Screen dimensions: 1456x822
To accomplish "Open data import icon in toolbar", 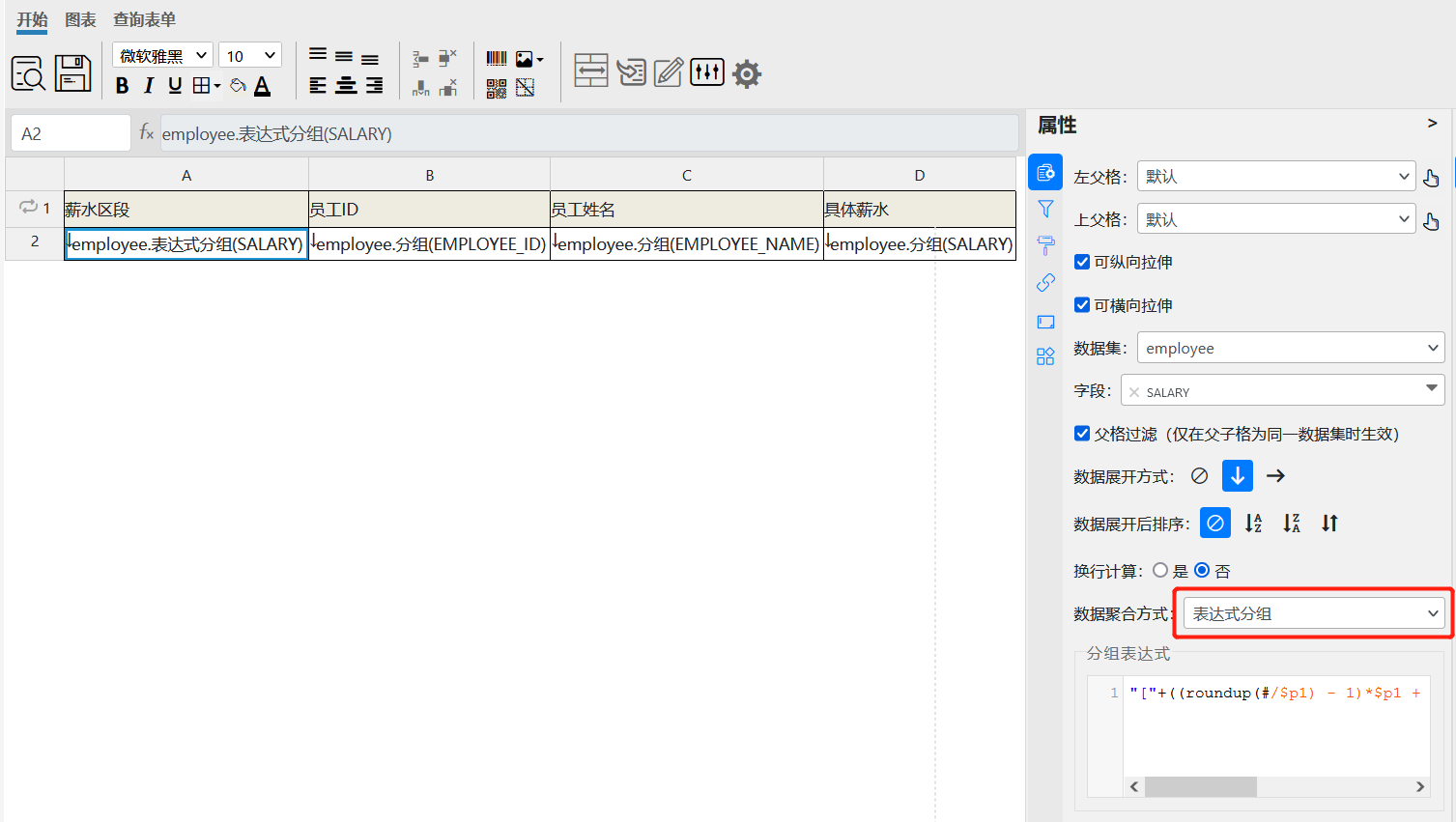I will coord(632,72).
